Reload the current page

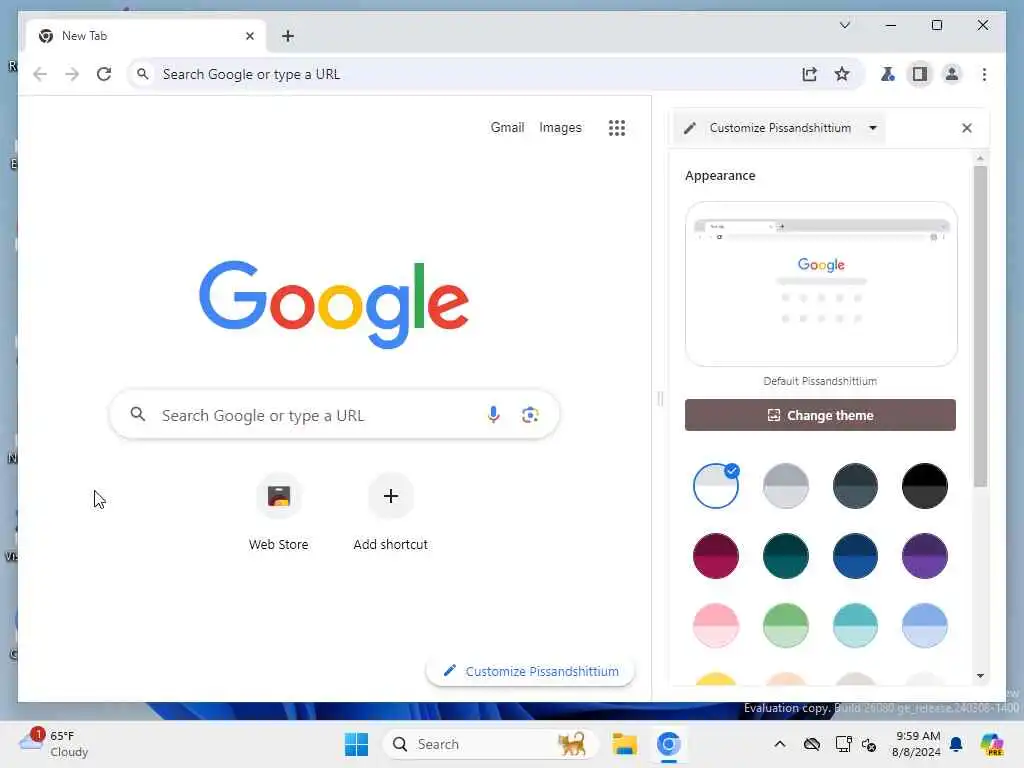(104, 74)
